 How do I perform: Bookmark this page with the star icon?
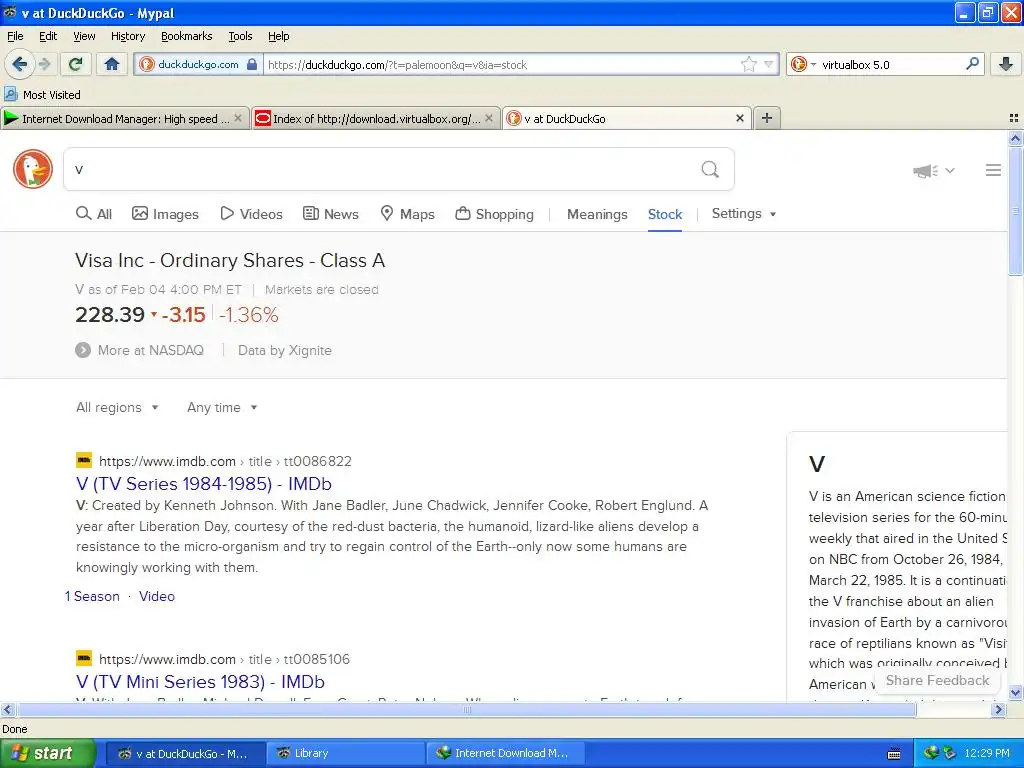[x=748, y=64]
